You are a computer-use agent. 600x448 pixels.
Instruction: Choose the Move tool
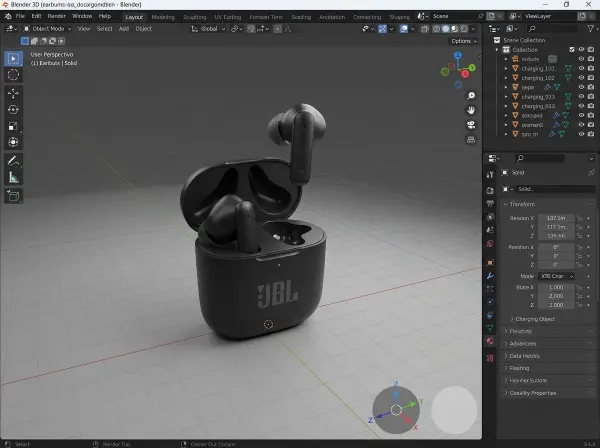(13, 94)
